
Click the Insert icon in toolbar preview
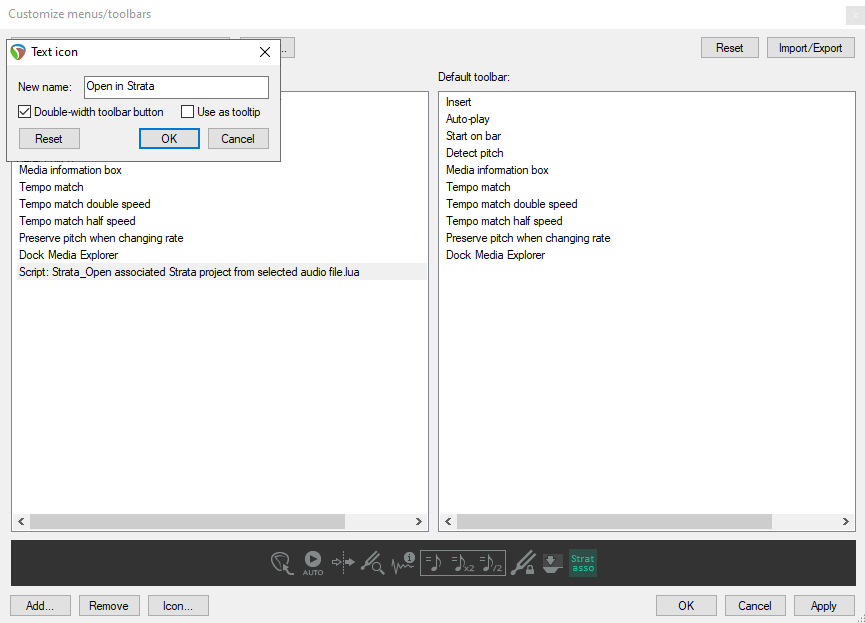coord(282,564)
